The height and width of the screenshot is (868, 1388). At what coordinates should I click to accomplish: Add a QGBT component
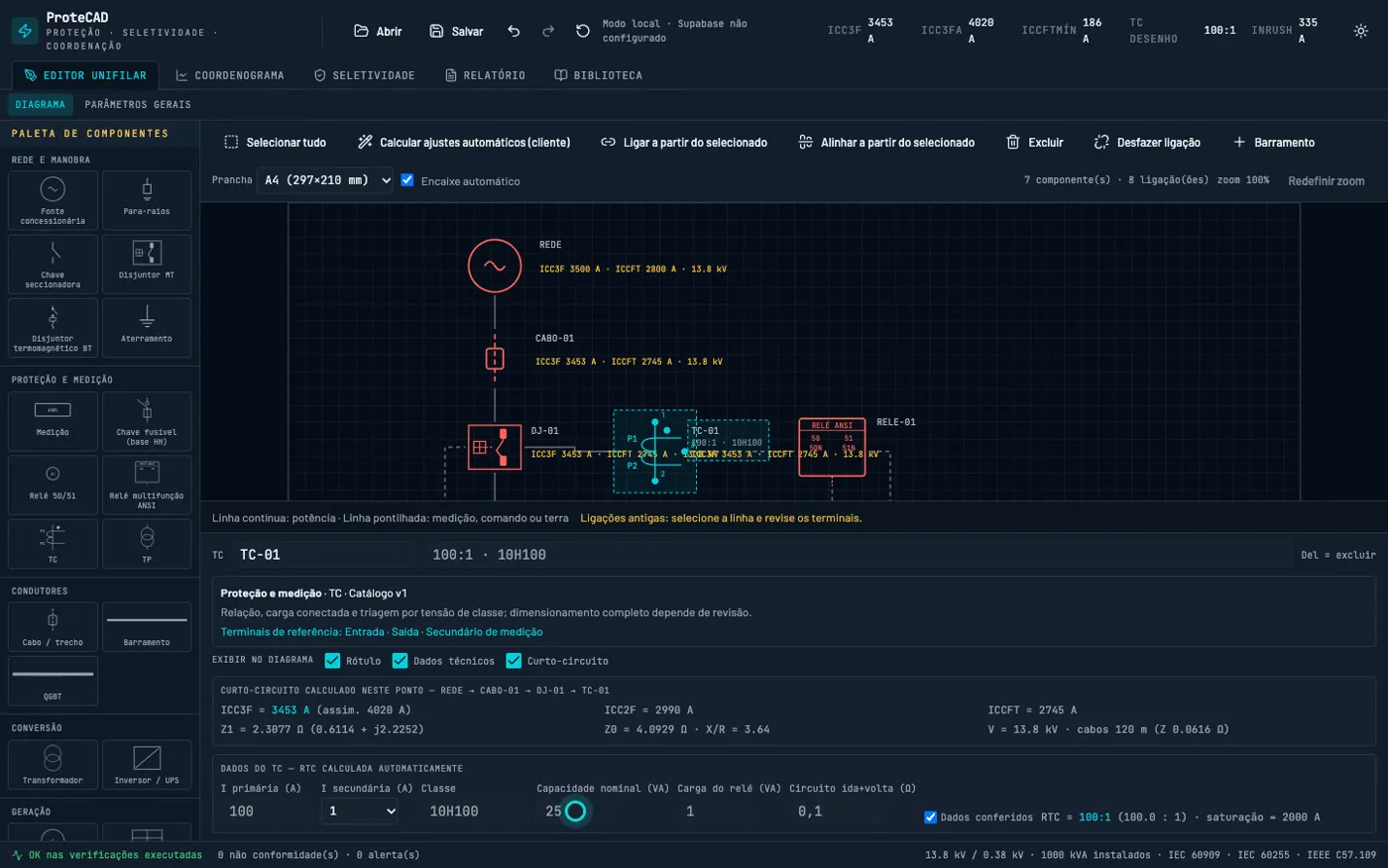coord(53,681)
